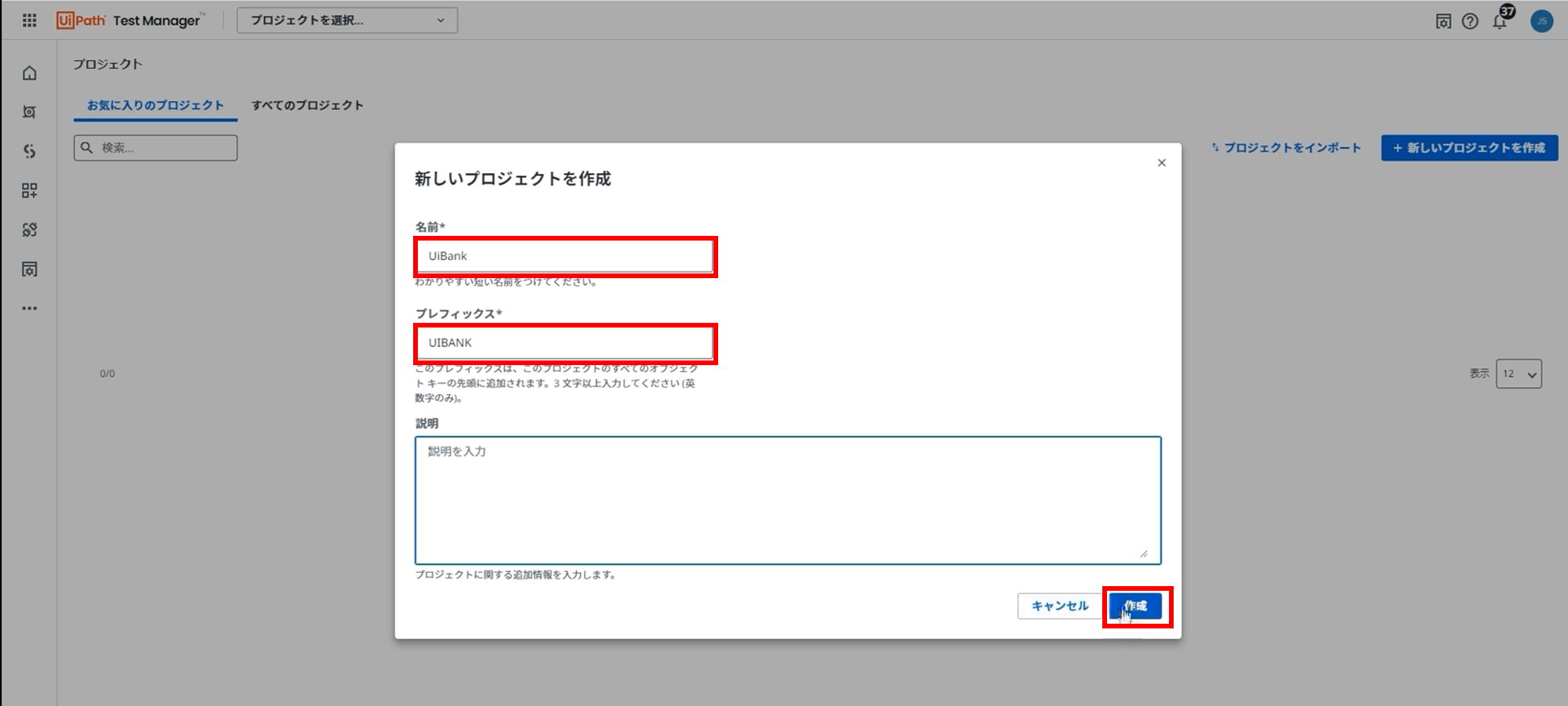
Task: Click the sidebar sync arrows icon
Action: 30,230
